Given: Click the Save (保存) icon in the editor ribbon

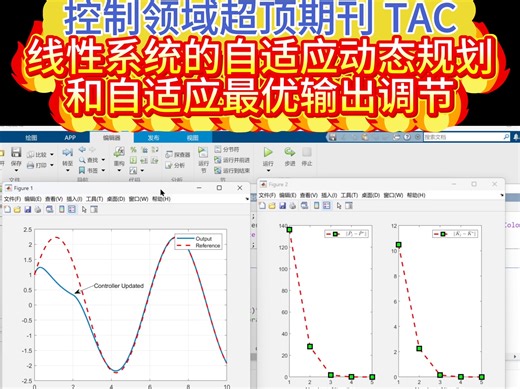Looking at the screenshot, I should pyautogui.click(x=16, y=152).
